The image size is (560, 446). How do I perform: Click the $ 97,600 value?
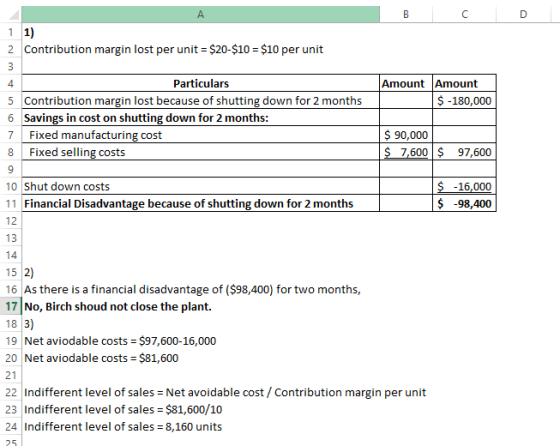464,152
